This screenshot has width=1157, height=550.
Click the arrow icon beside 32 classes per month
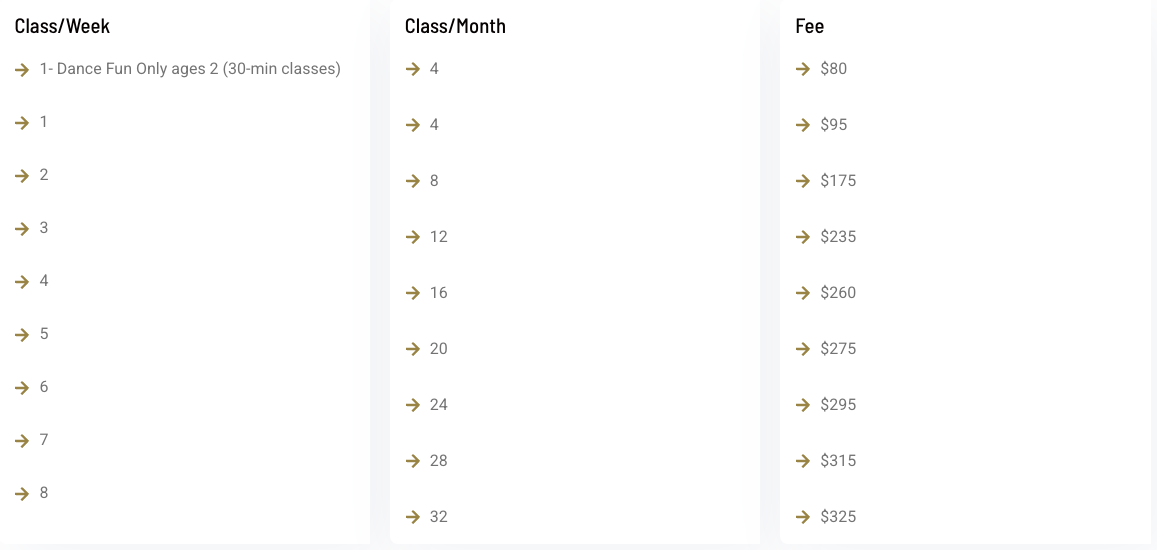412,517
